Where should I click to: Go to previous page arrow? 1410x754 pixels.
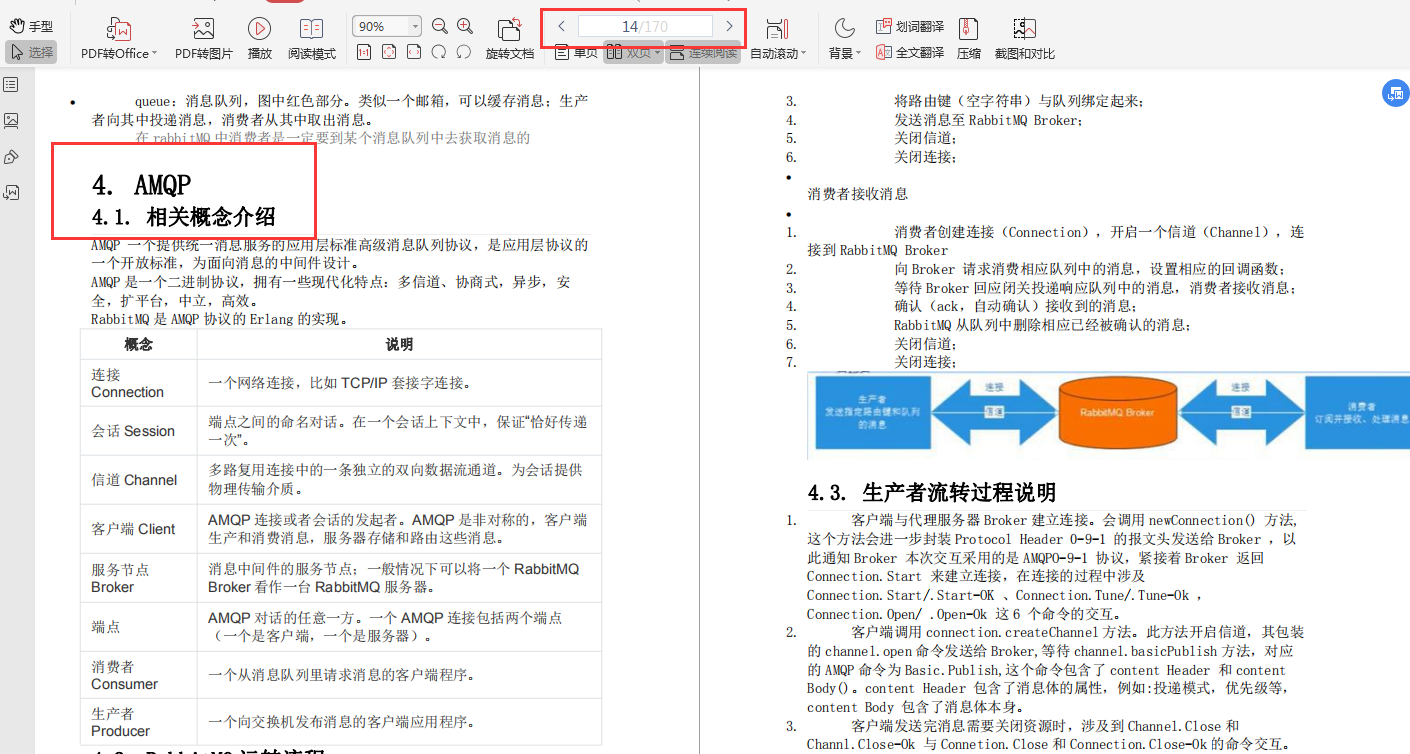(x=562, y=26)
